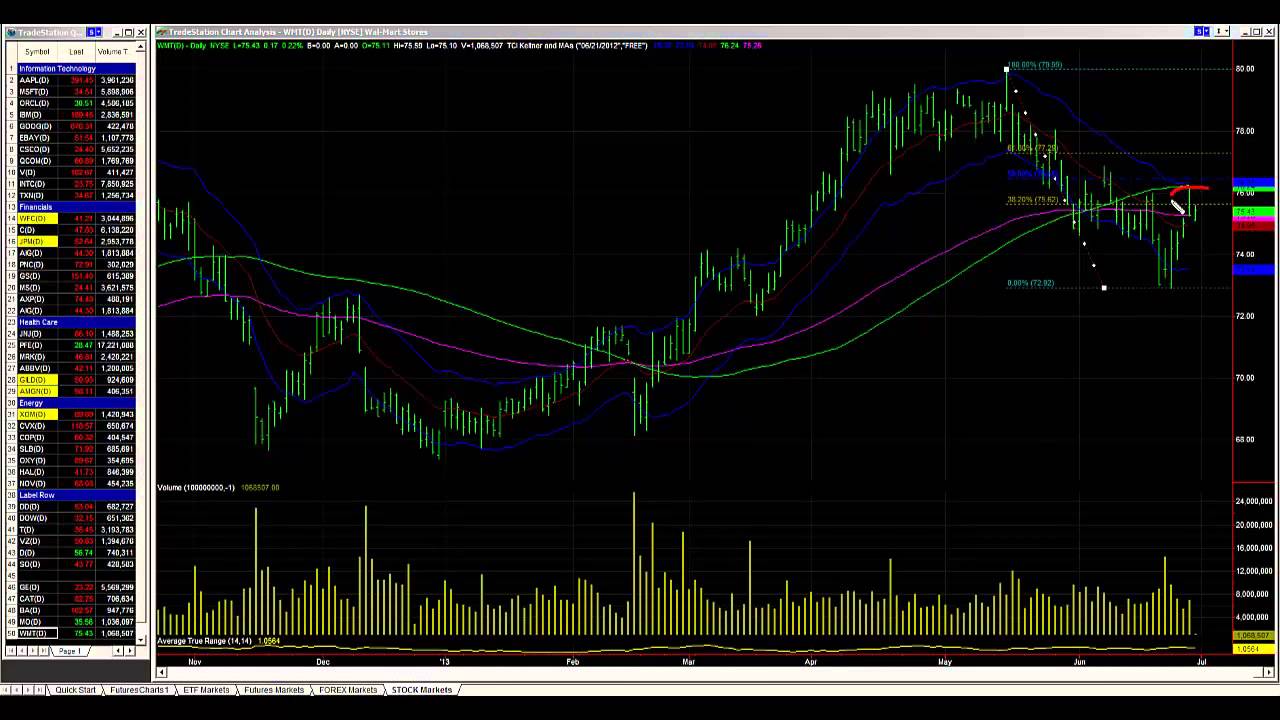Click the quote window's blue S link icon
1280x720 pixels.
(91, 32)
